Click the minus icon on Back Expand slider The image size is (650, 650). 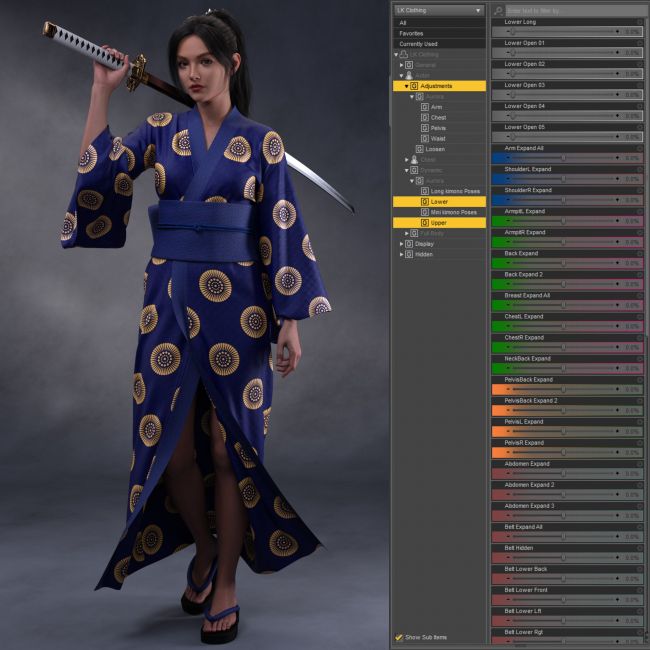(507, 263)
